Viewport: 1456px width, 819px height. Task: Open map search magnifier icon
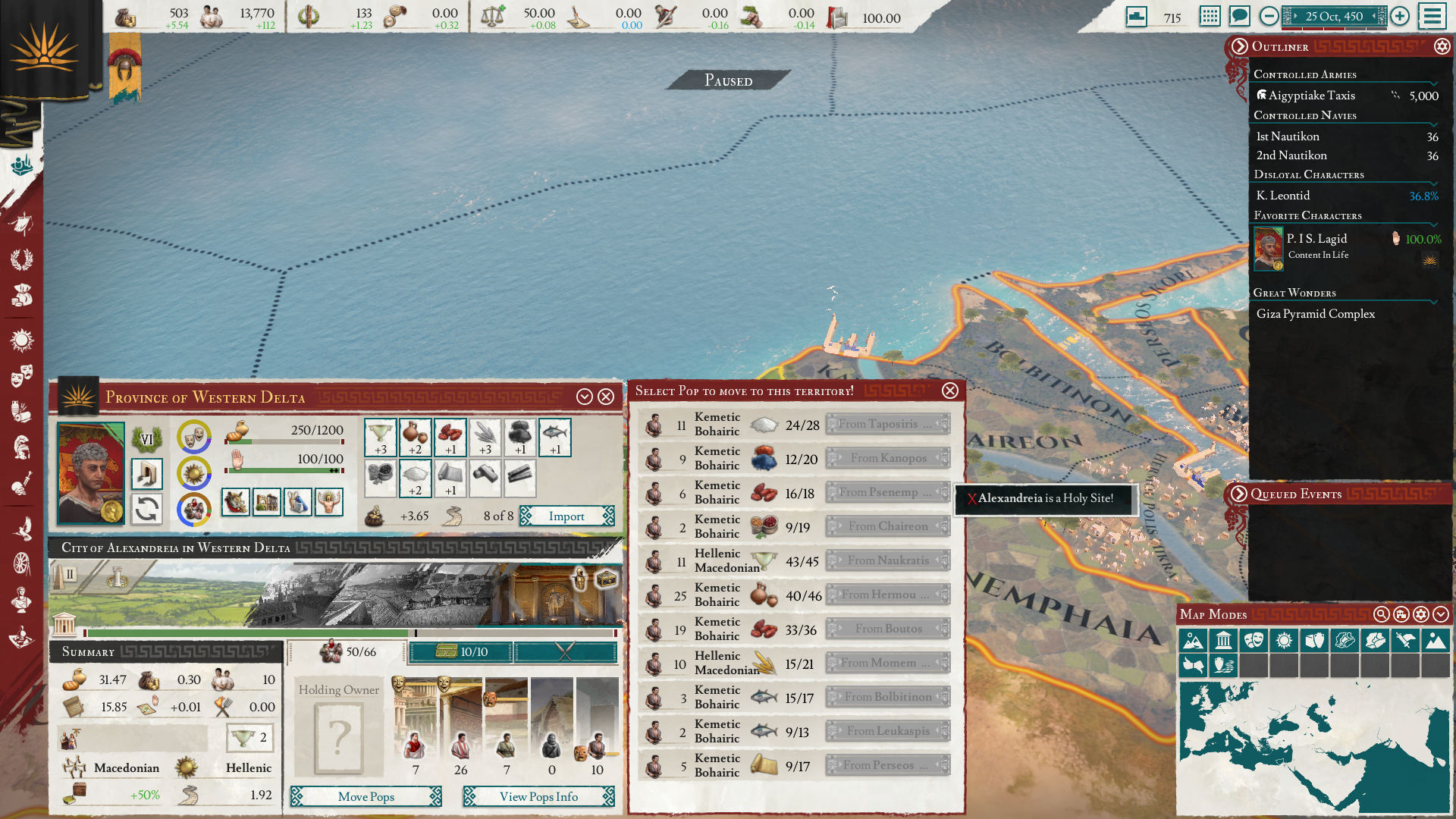coord(1382,614)
